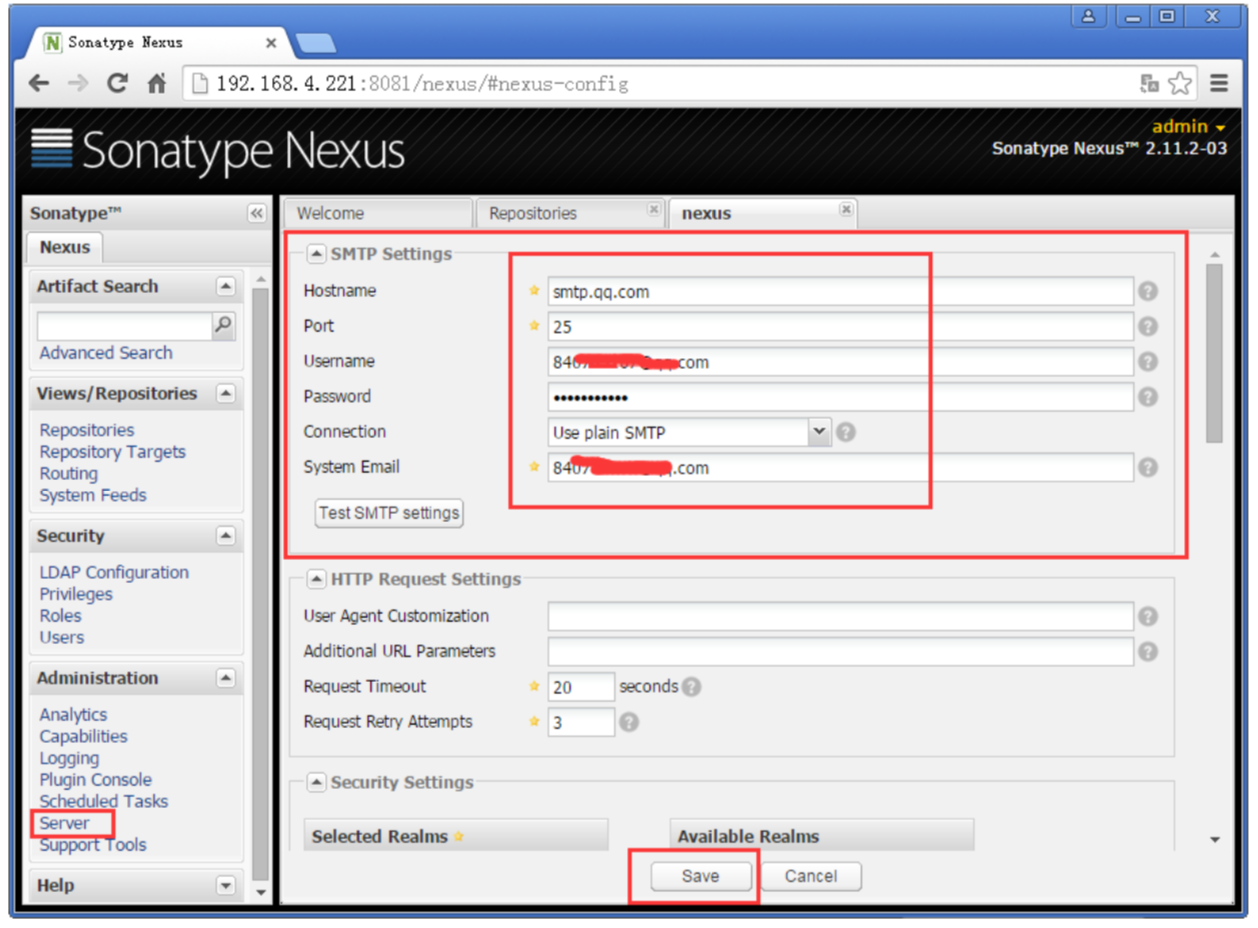Screen dimensions: 1258x928
Task: Open Repositories link in sidebar
Action: coord(87,430)
